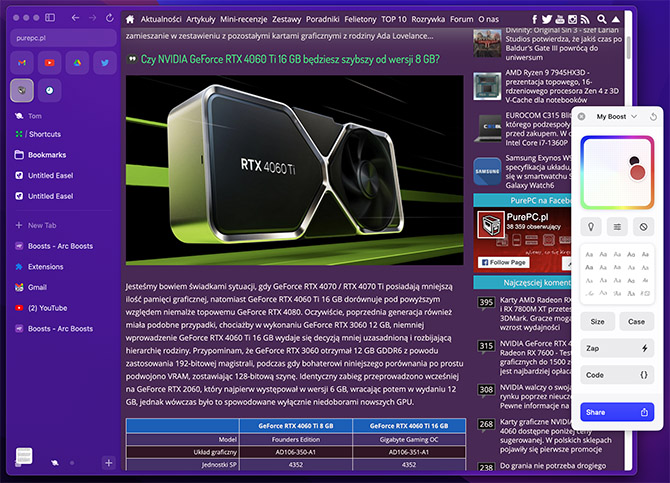The height and width of the screenshot is (483, 670).
Task: Open the Forum menu item
Action: tap(461, 19)
